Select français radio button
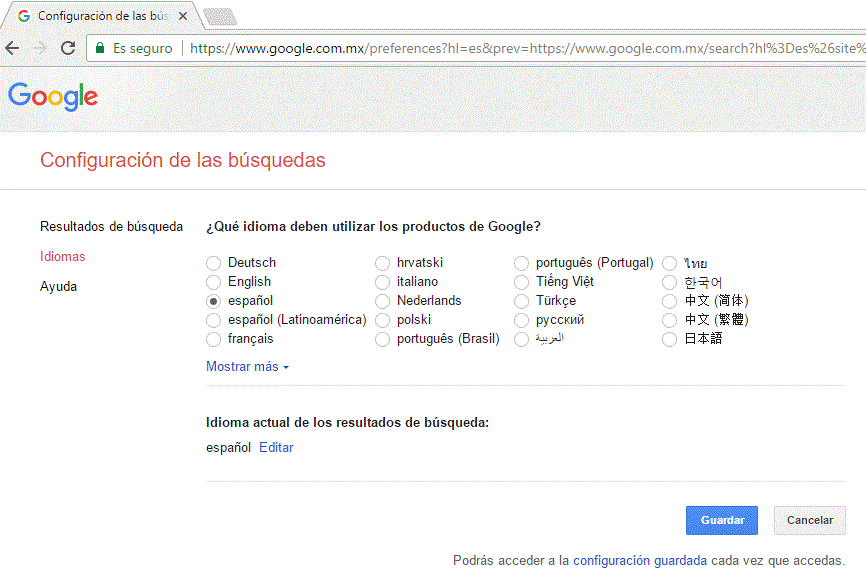This screenshot has width=866, height=583. click(213, 339)
